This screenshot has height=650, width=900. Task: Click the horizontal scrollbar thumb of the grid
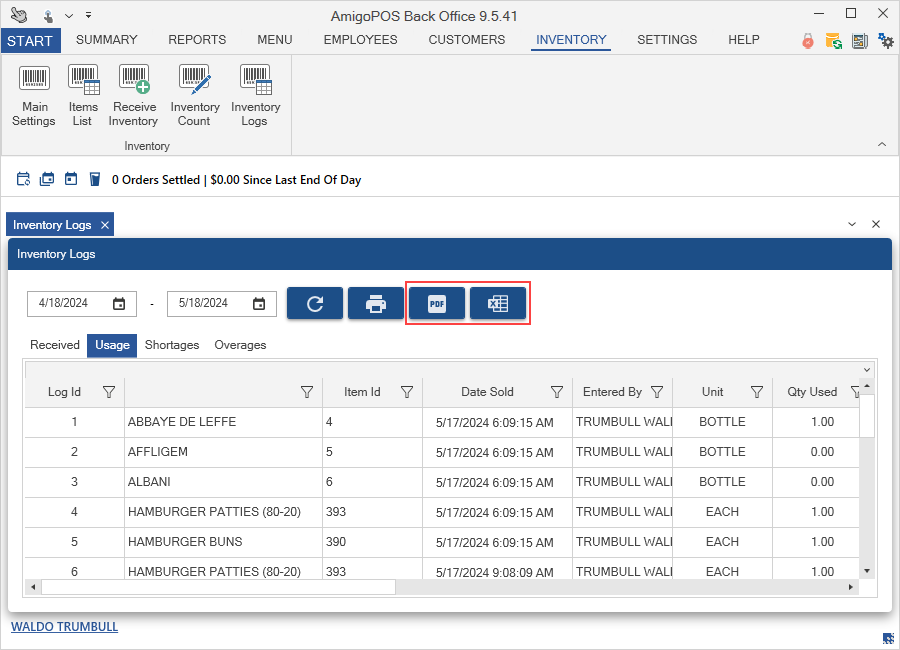coord(218,587)
